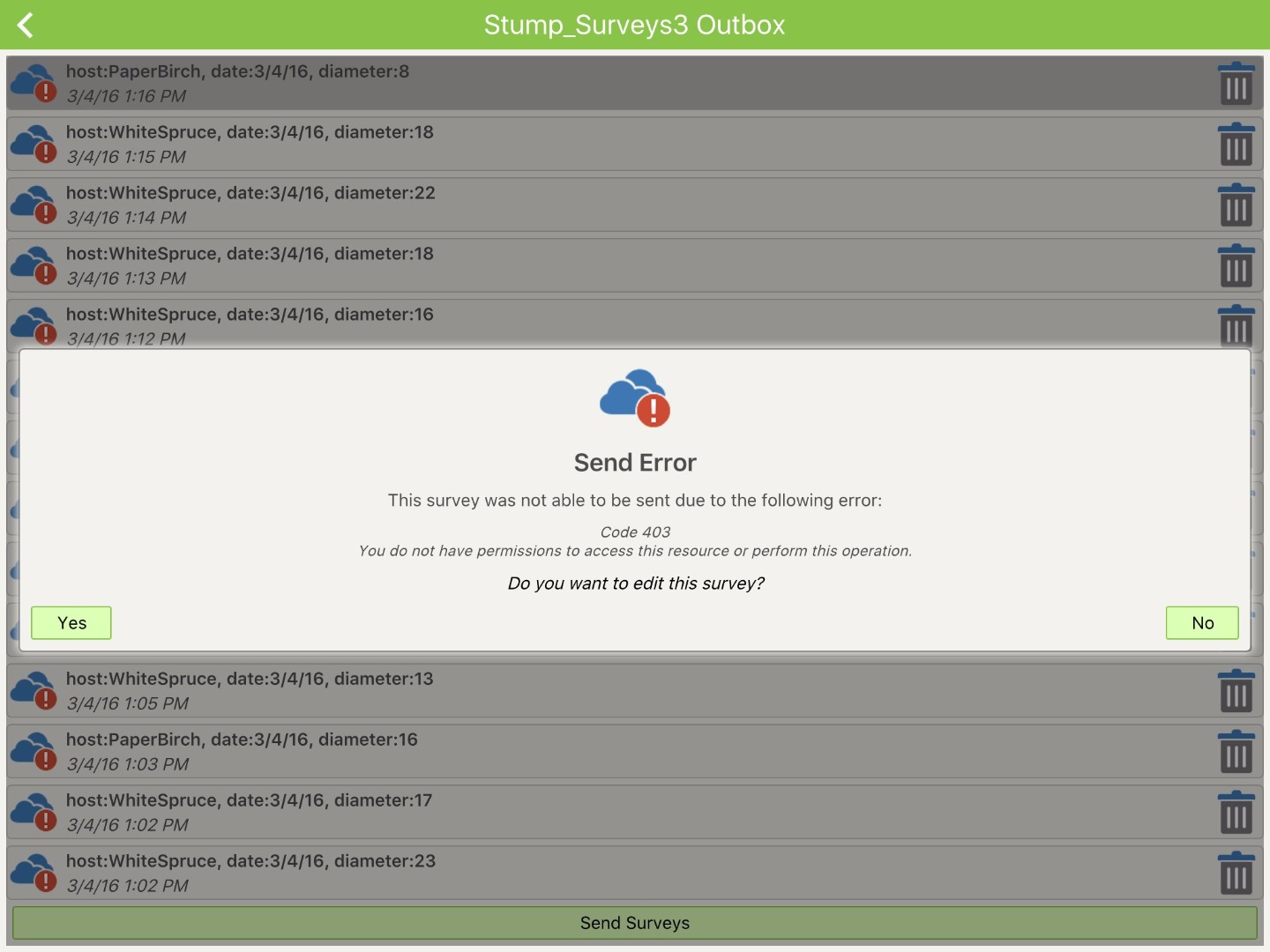Select 'host:WhiteSpruce, date:3/4/16, diameter:22' row
1270x952 pixels.
(x=635, y=205)
